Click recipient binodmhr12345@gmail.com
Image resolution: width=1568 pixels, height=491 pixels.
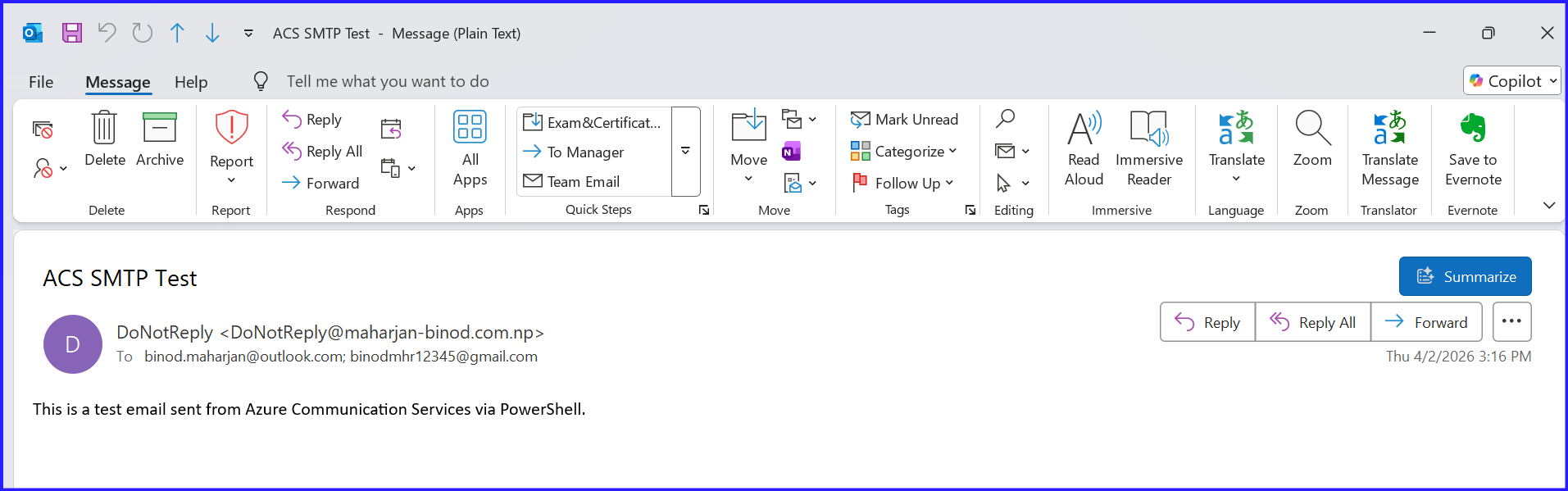click(x=444, y=357)
